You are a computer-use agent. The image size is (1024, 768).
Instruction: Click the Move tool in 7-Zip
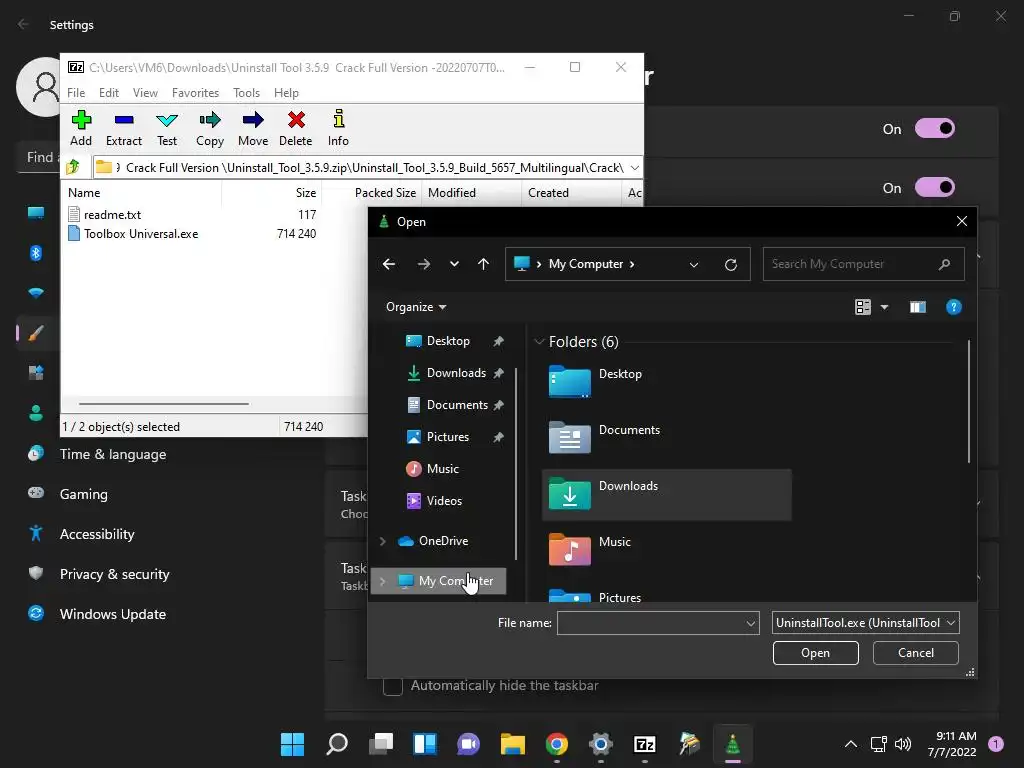pyautogui.click(x=253, y=129)
